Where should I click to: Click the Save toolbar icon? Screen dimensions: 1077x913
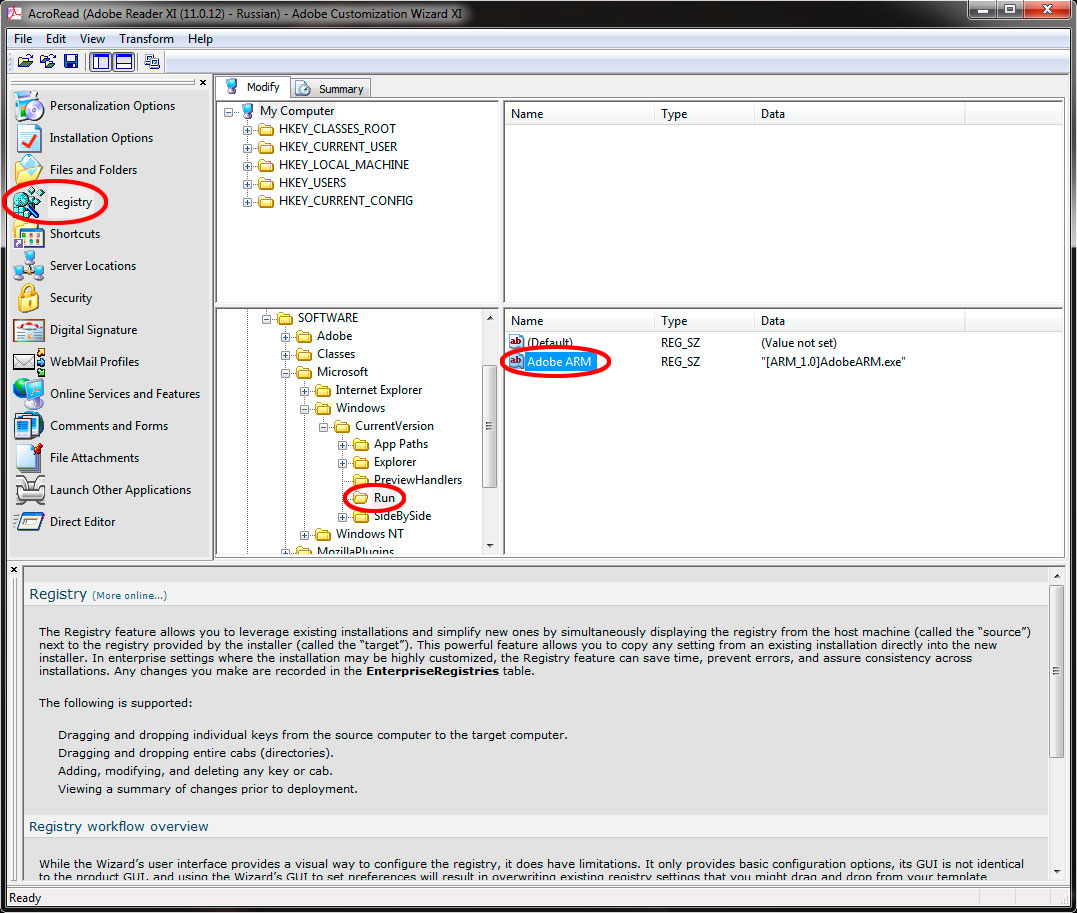(71, 62)
